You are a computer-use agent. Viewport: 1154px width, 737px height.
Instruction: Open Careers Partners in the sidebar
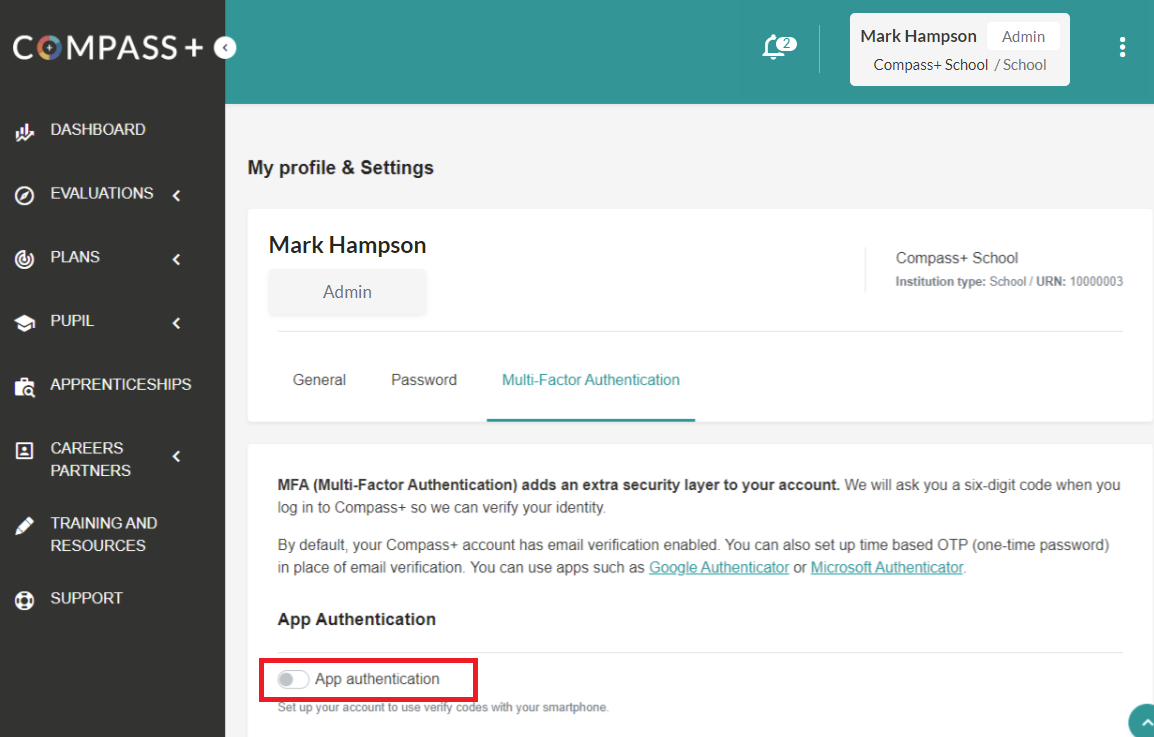pos(91,459)
